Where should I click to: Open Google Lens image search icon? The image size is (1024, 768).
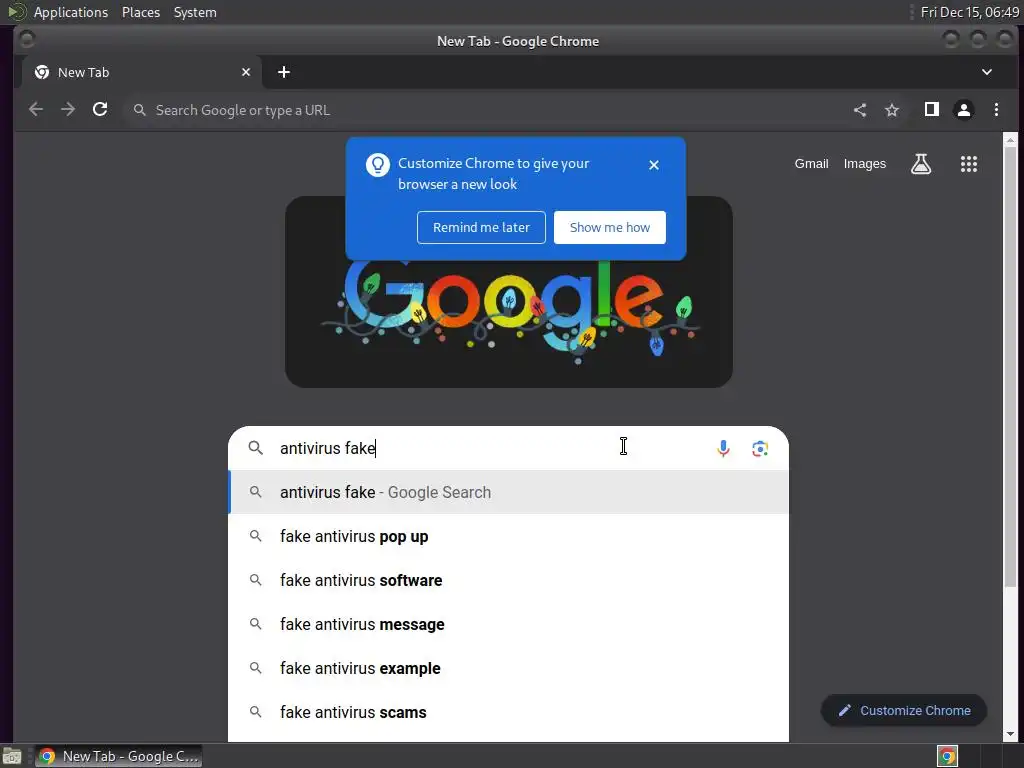[x=760, y=449]
